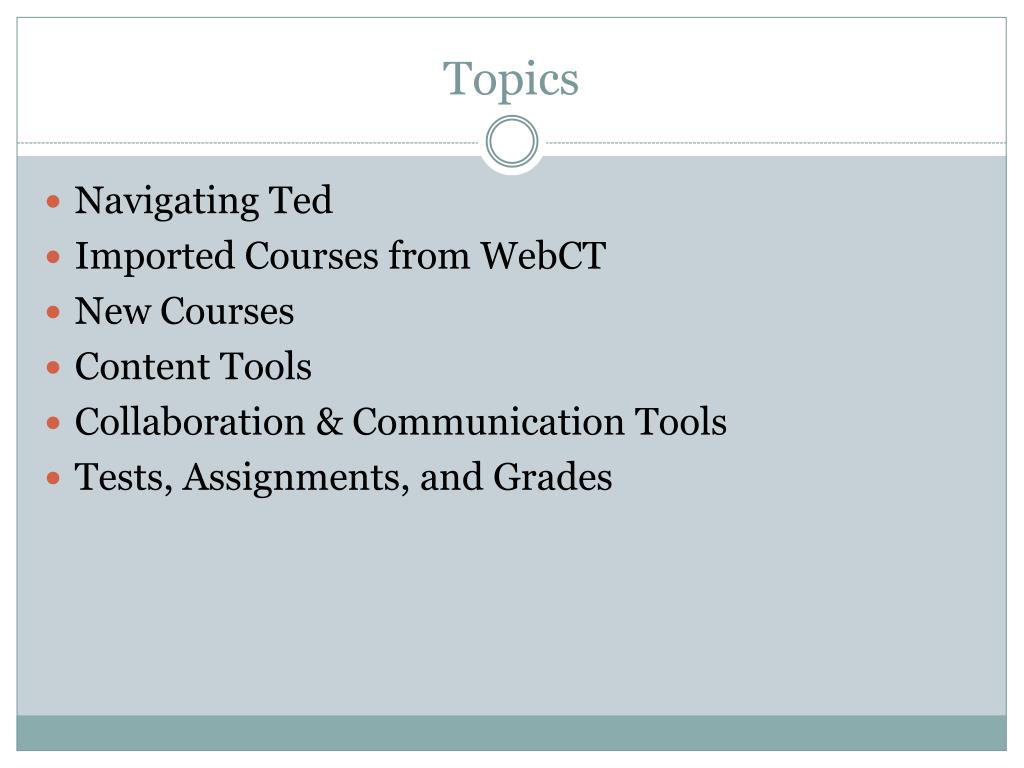Click the Imported Courses from WebCT line

pos(340,255)
